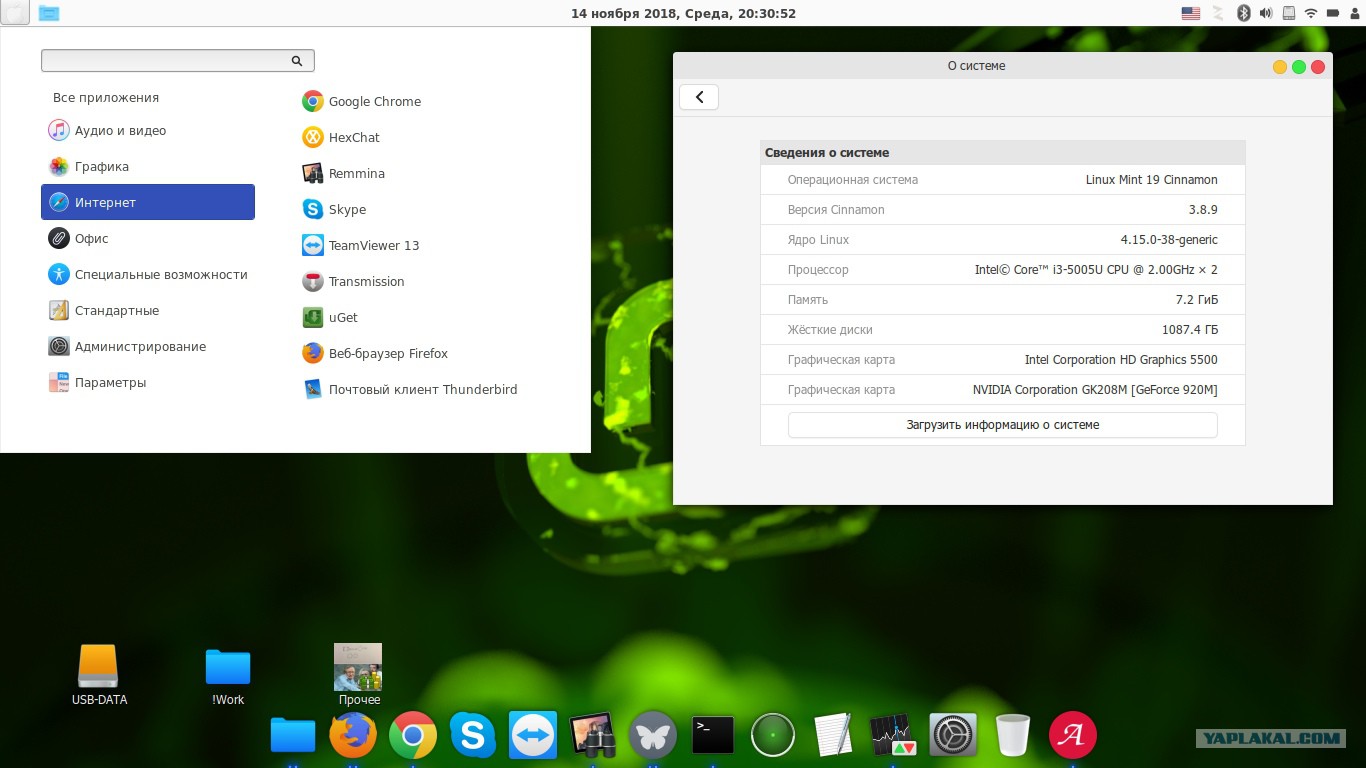Image resolution: width=1366 pixels, height=768 pixels.
Task: Click the magnifier icon in the menu search
Action: click(x=297, y=61)
